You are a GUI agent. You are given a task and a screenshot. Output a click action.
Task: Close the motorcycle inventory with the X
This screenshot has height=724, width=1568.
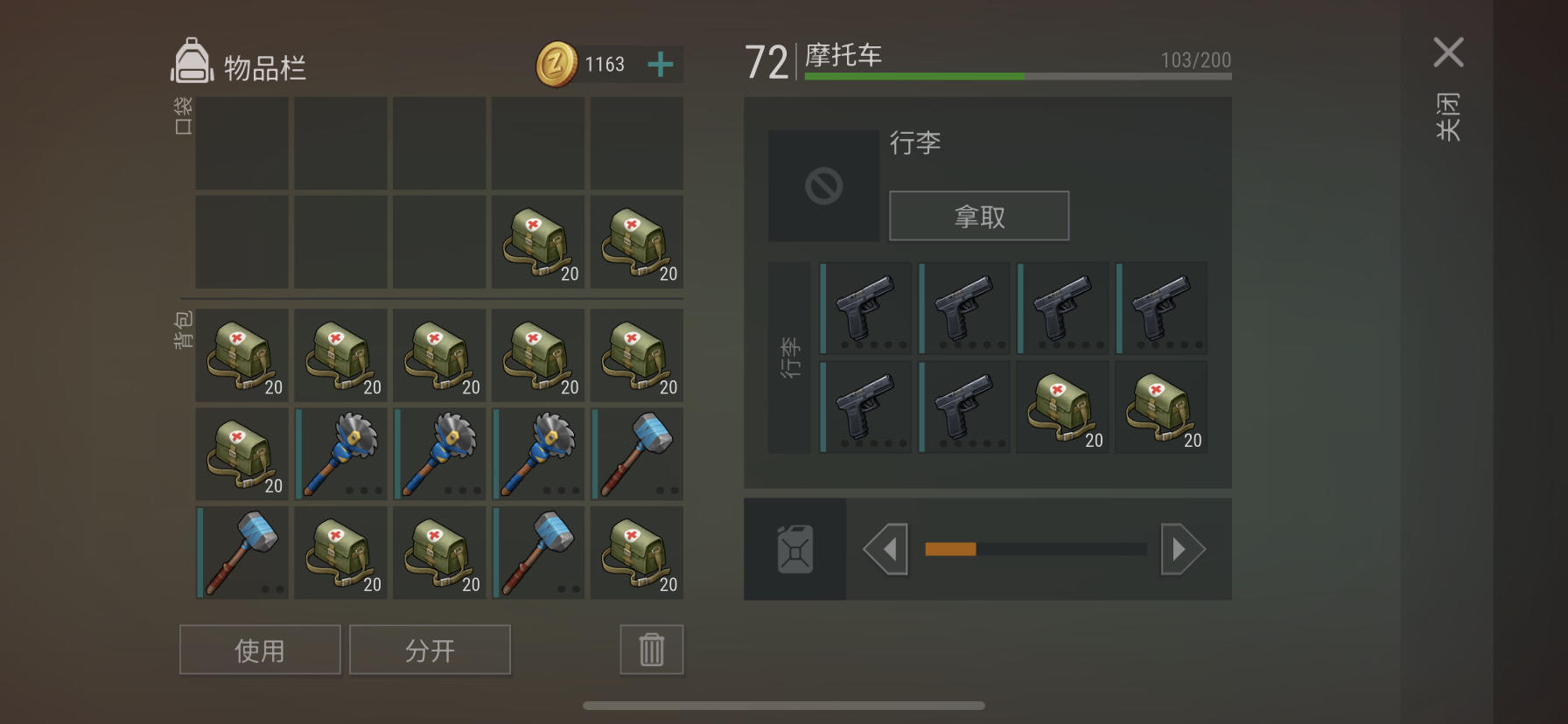pyautogui.click(x=1449, y=52)
